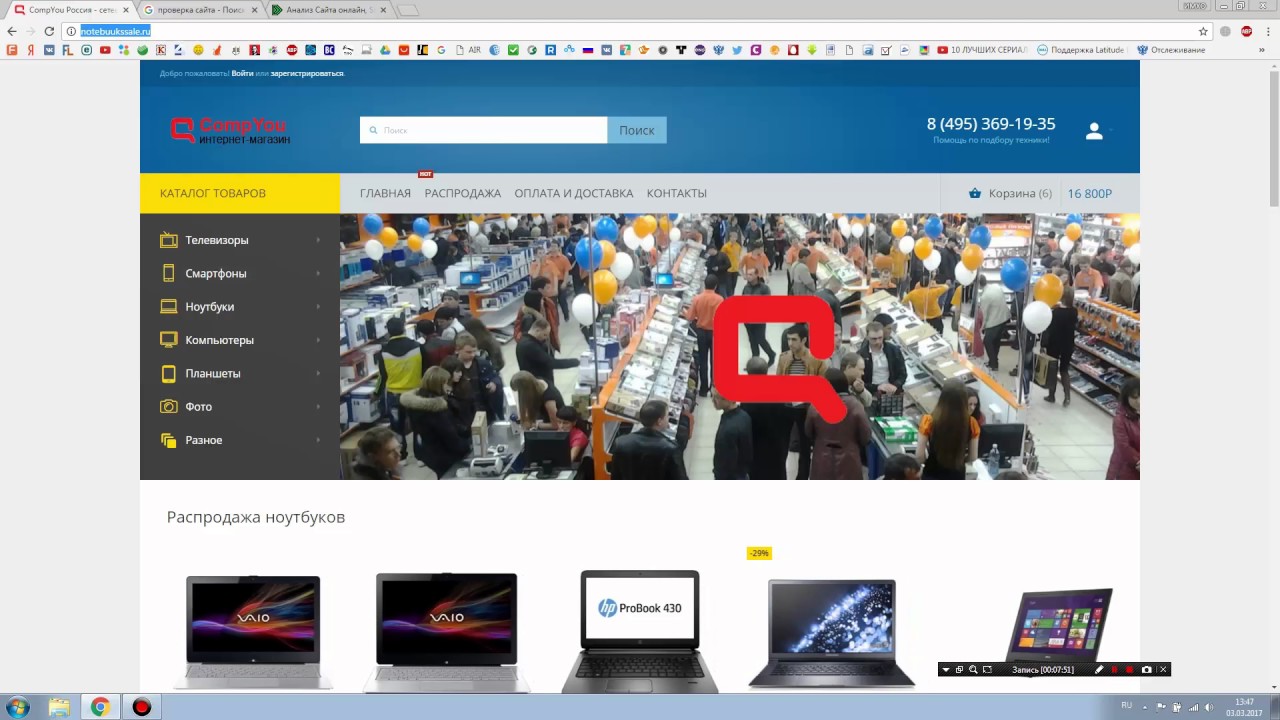The image size is (1280, 720).
Task: Expand the Компьютеры category
Action: tap(240, 340)
